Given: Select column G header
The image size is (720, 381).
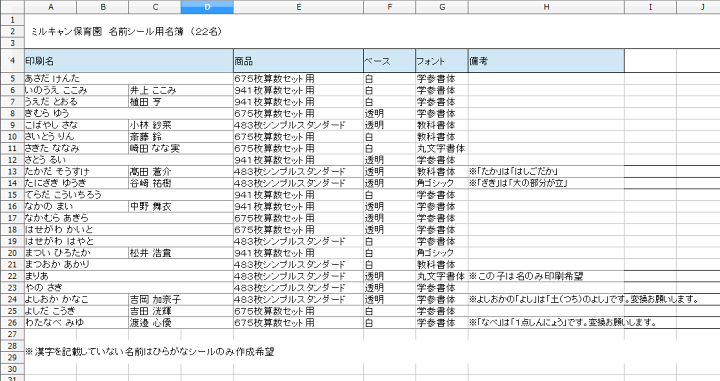Looking at the screenshot, I should tap(442, 7).
